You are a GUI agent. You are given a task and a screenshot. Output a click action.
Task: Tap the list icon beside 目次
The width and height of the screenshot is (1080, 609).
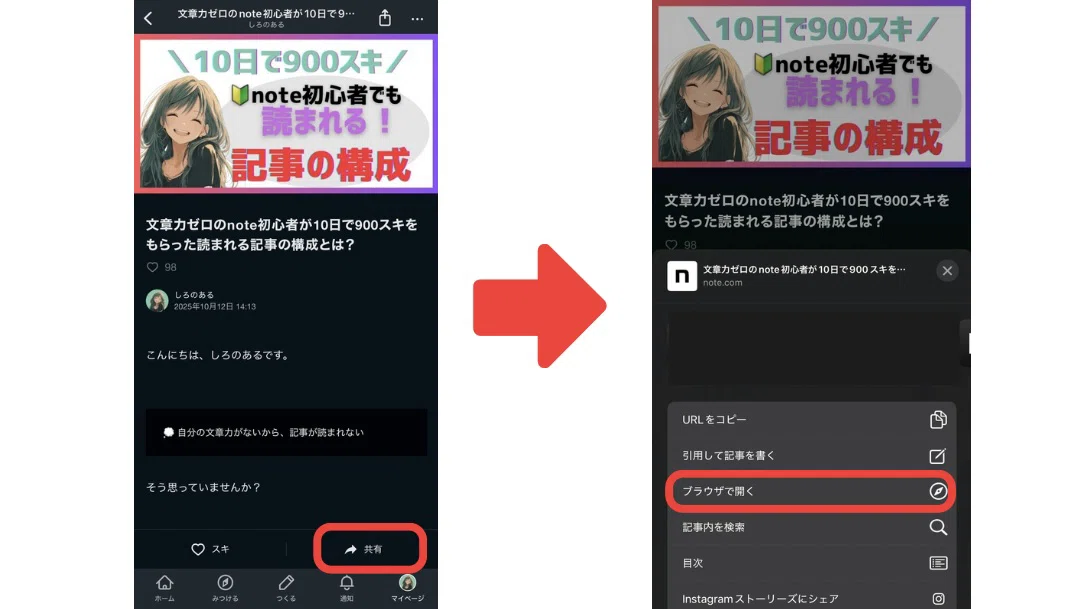(938, 563)
